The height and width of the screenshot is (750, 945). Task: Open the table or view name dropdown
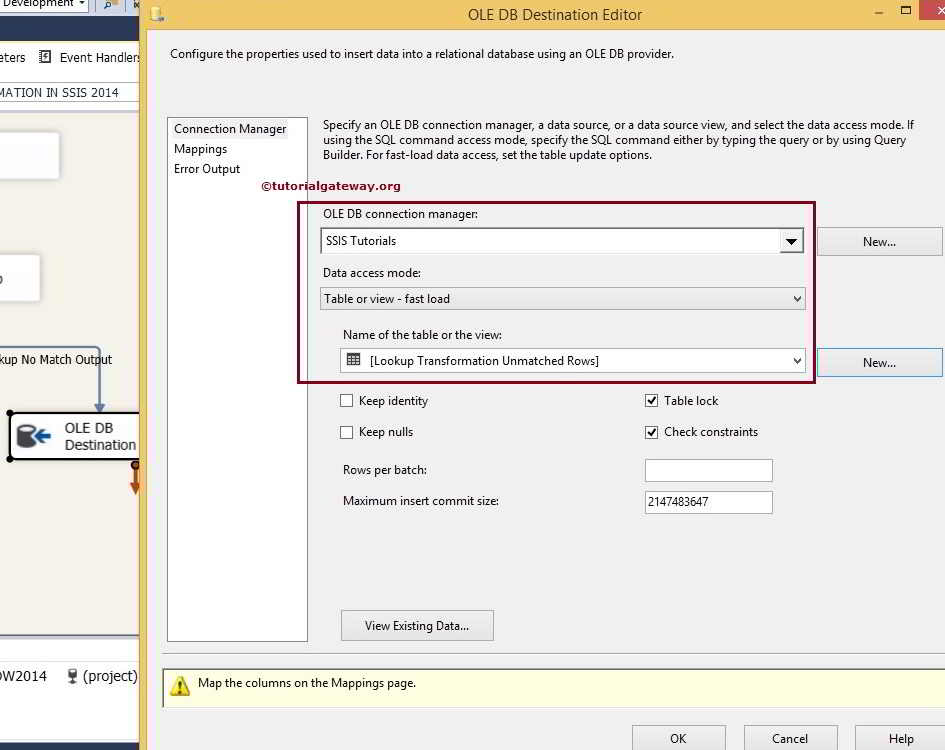click(x=797, y=361)
